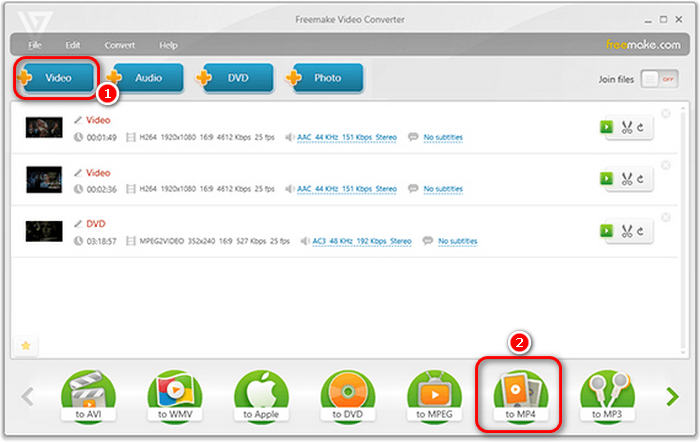Select the to DVD output option

click(348, 396)
